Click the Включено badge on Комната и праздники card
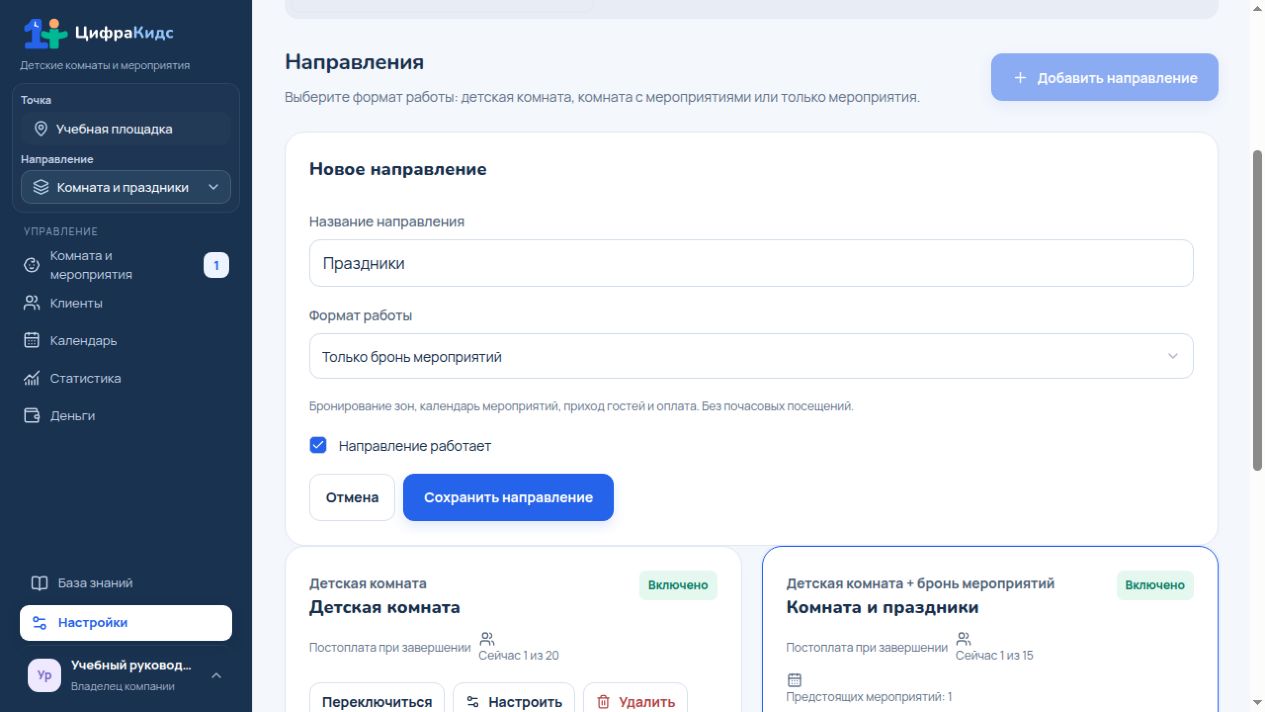The height and width of the screenshot is (712, 1265). 1155,585
